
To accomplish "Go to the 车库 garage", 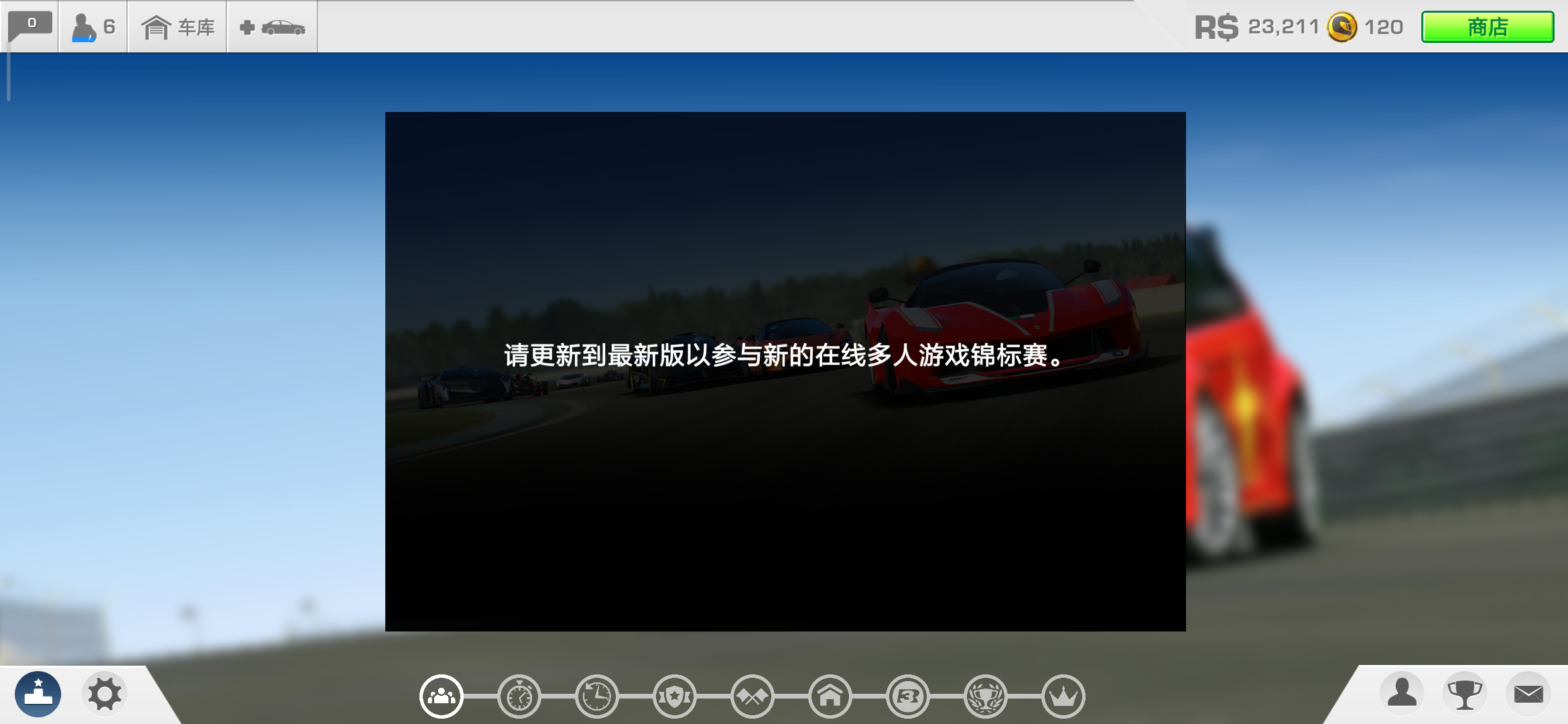I will click(178, 27).
